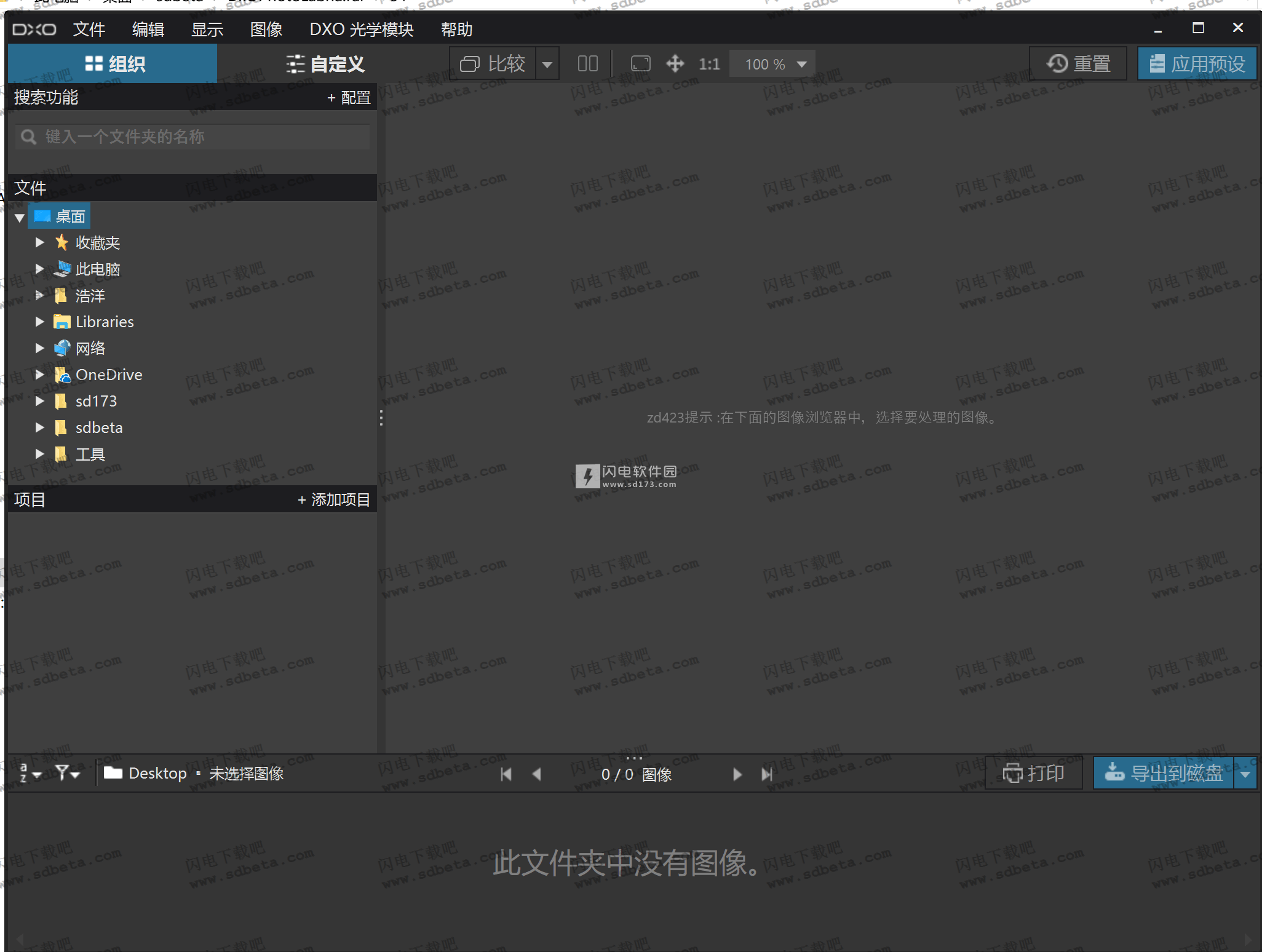Set zoom to 1:1
The width and height of the screenshot is (1262, 952).
pos(709,64)
